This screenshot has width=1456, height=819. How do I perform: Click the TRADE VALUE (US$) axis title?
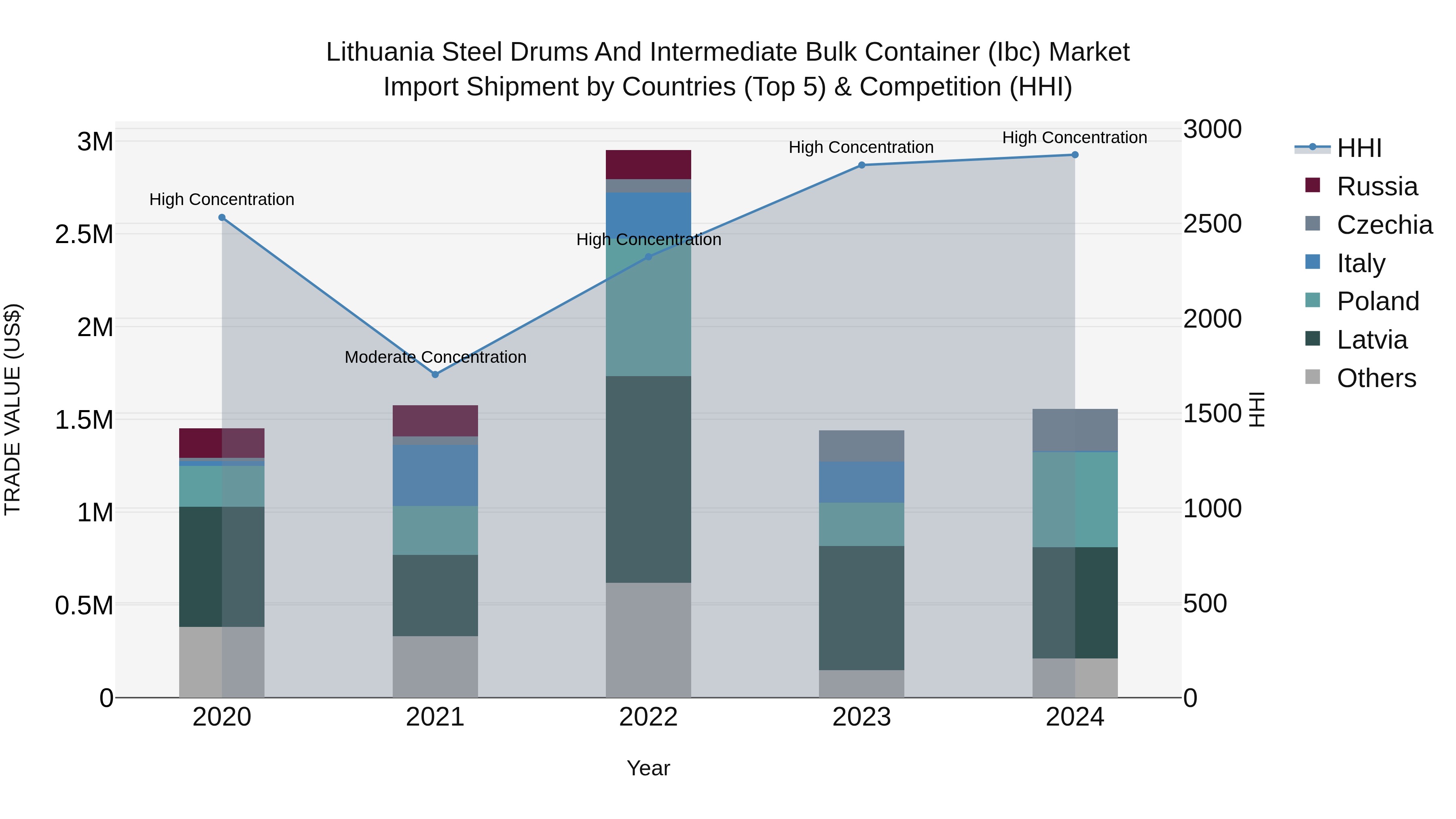(x=13, y=409)
